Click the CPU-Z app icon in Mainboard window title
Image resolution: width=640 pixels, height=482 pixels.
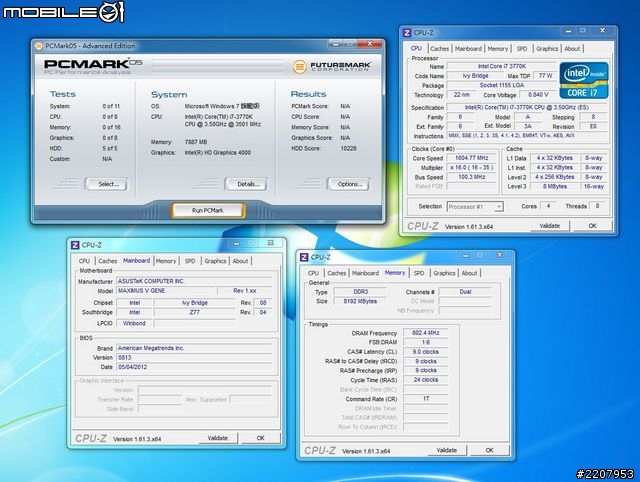click(x=75, y=245)
